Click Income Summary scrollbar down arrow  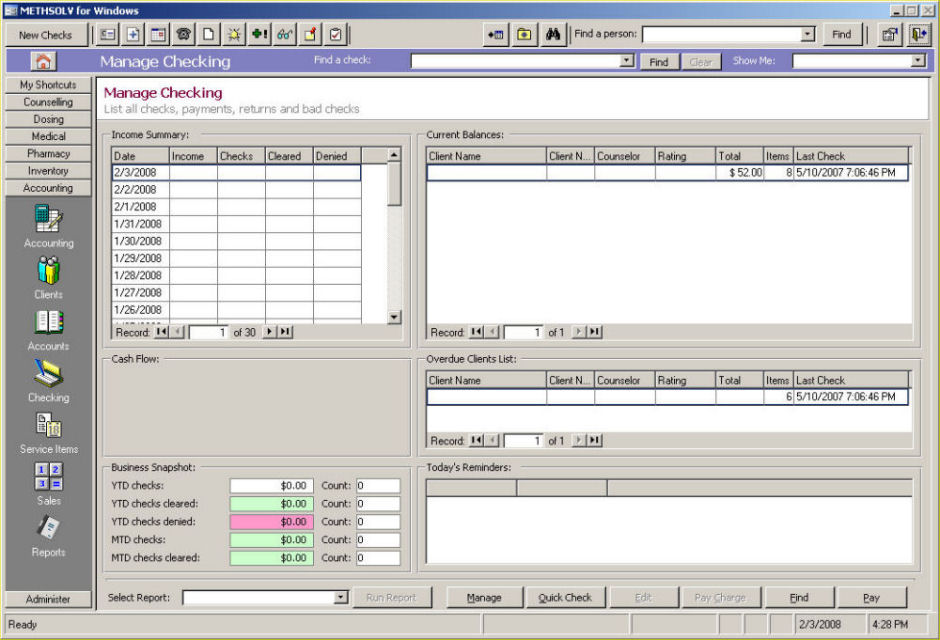point(394,317)
